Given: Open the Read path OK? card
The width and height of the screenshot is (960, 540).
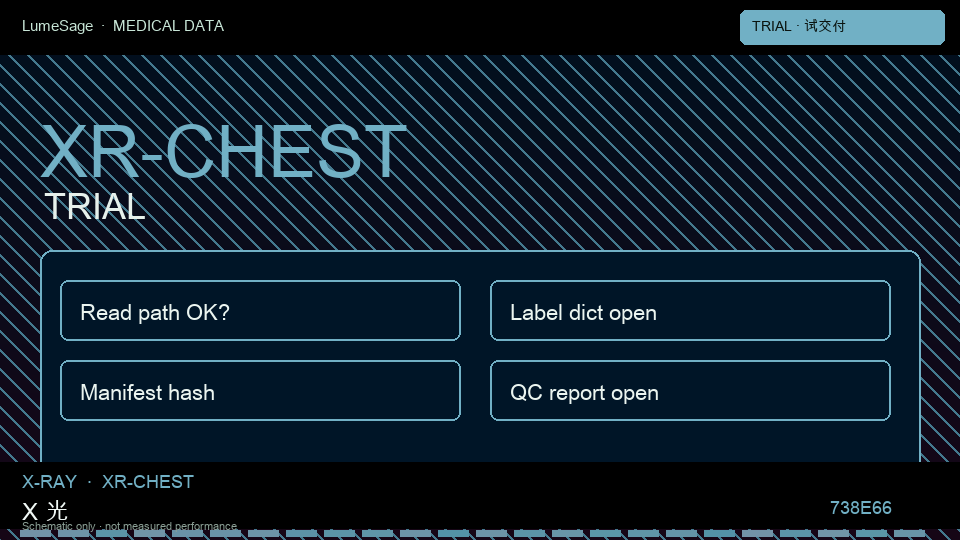Looking at the screenshot, I should click(x=260, y=310).
